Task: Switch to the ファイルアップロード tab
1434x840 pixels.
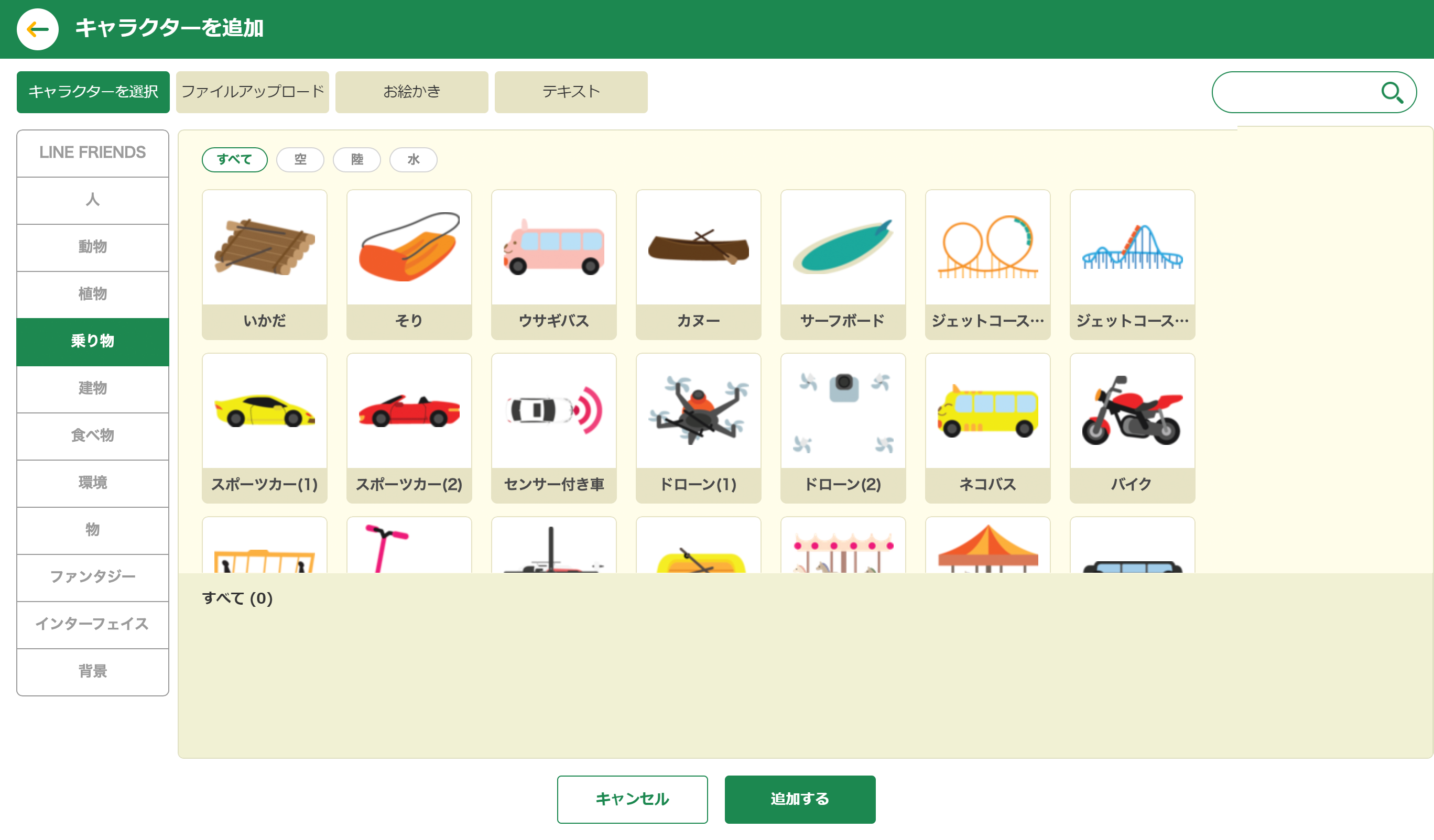Action: (252, 91)
